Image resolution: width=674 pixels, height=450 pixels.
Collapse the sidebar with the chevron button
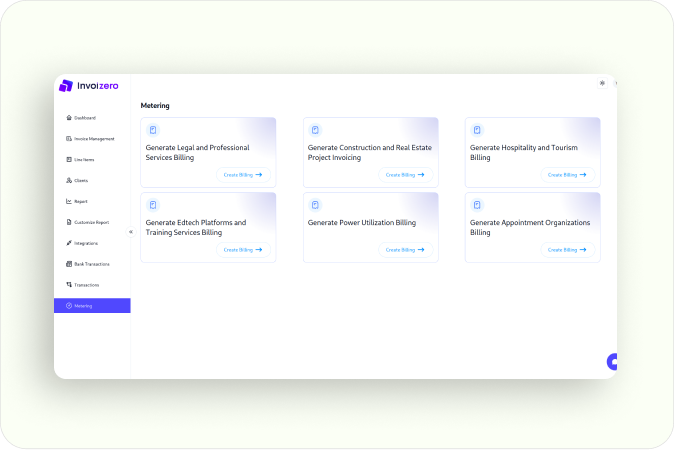pos(131,232)
